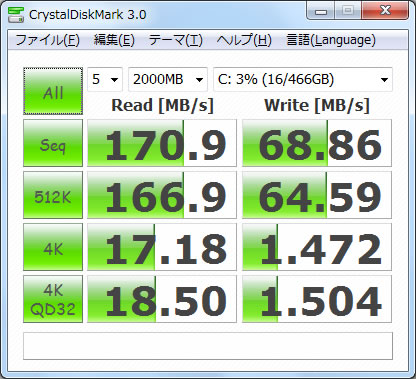Start the 512K benchmark test
416x379 pixels.
click(x=53, y=195)
